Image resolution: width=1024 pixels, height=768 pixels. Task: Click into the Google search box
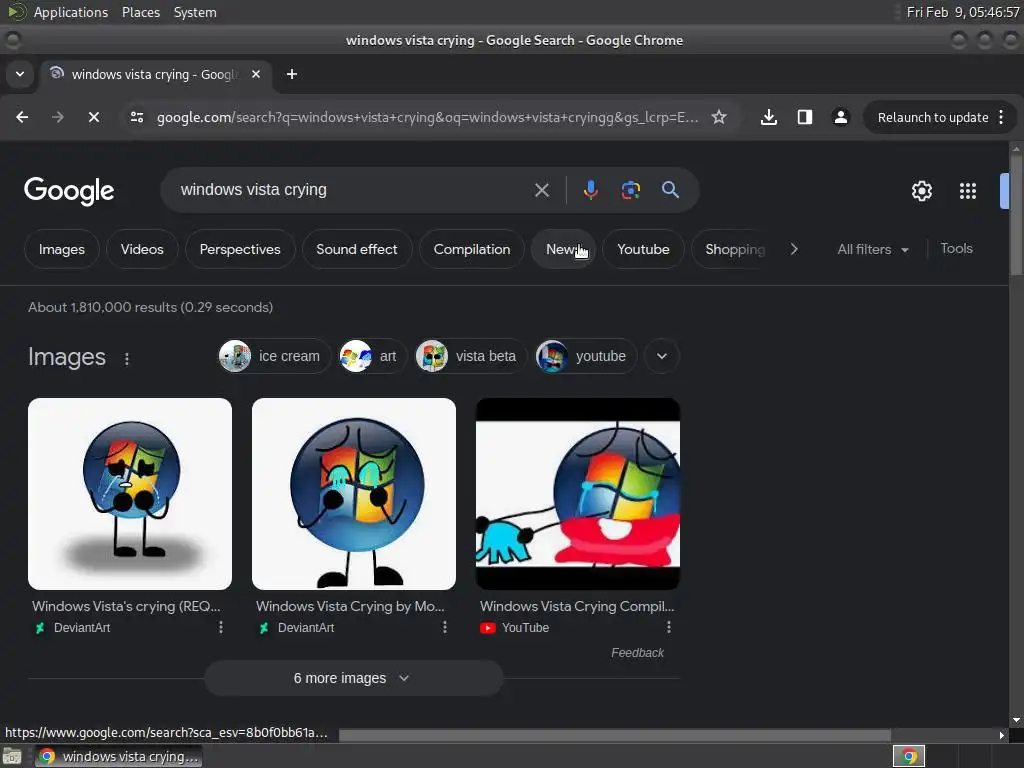click(x=353, y=190)
